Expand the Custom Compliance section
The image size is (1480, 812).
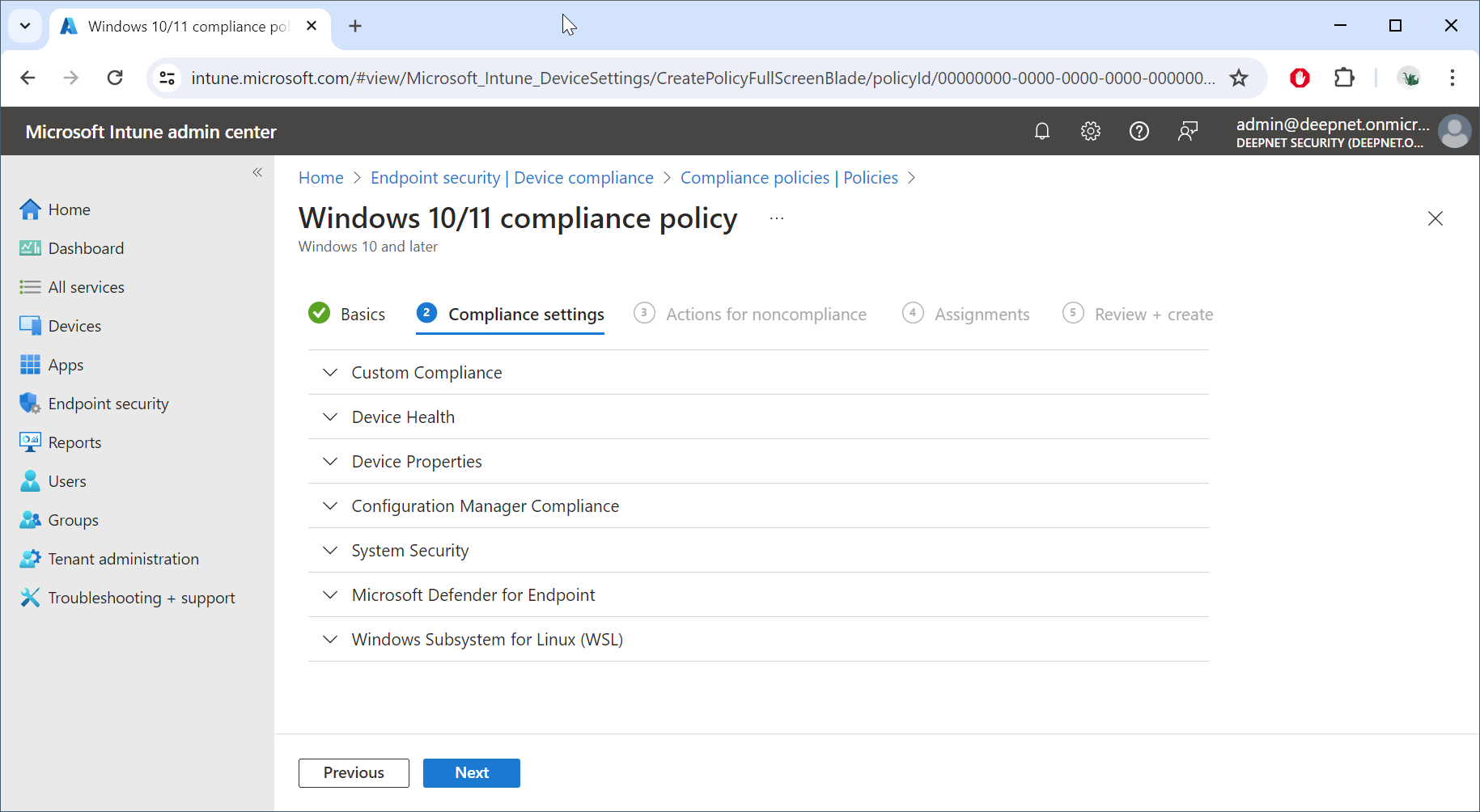(x=426, y=373)
